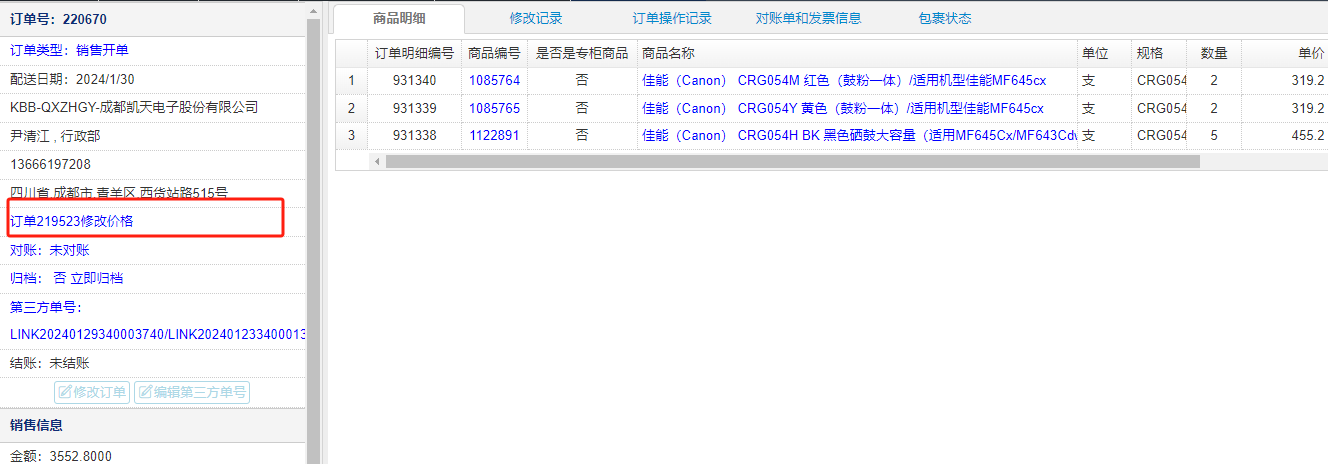Open CRG054H BK 黑色硒鼓 product link
The height and width of the screenshot is (464, 1328).
(859, 135)
